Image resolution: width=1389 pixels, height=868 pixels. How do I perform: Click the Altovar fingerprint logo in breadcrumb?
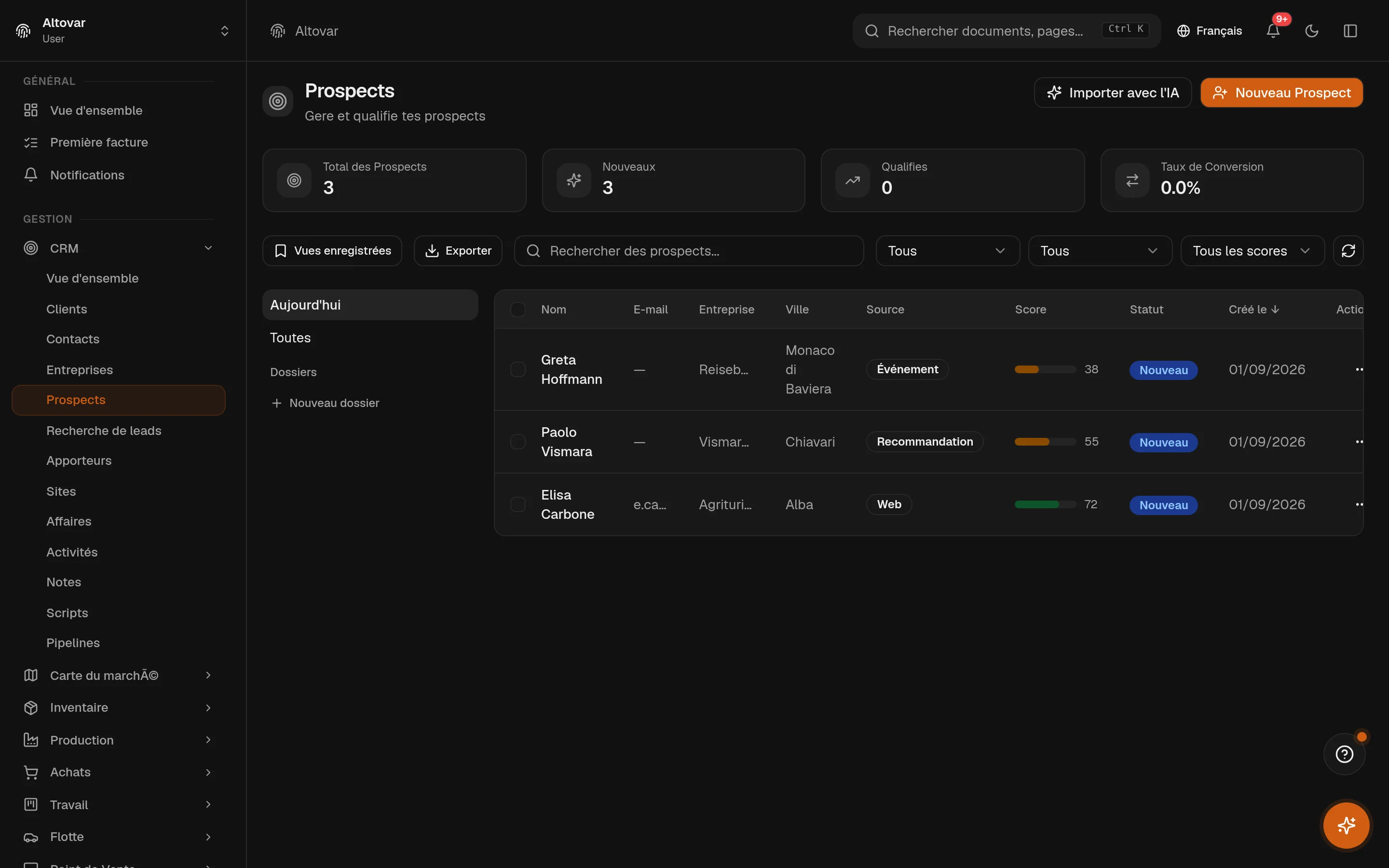pyautogui.click(x=278, y=31)
